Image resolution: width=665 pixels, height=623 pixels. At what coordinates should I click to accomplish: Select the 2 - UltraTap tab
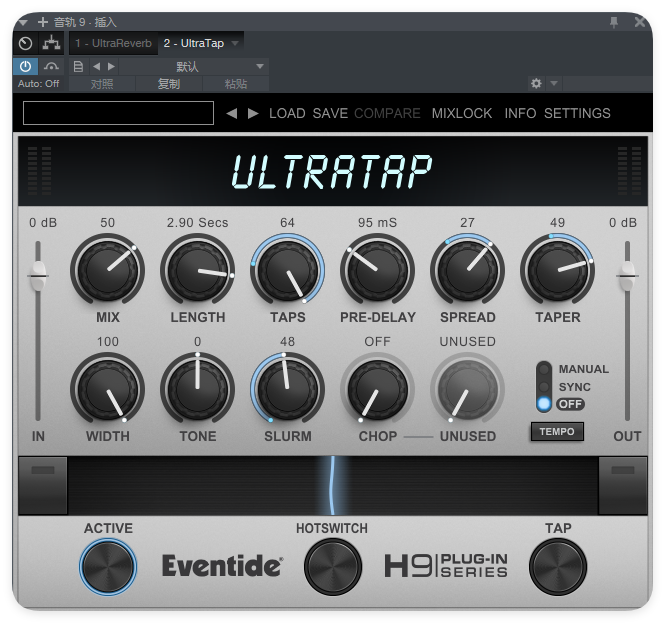[194, 43]
